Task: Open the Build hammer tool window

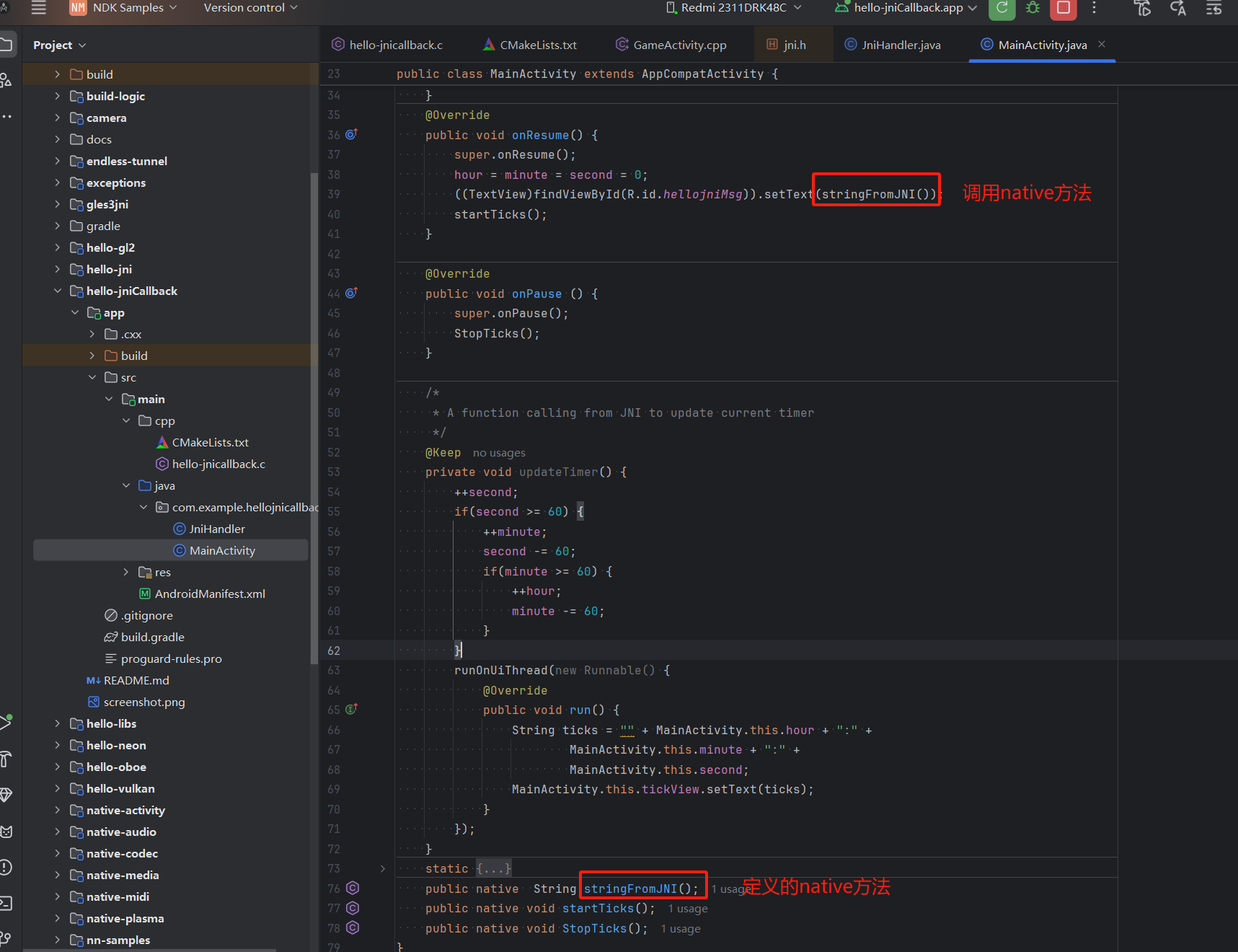Action: pyautogui.click(x=6, y=759)
